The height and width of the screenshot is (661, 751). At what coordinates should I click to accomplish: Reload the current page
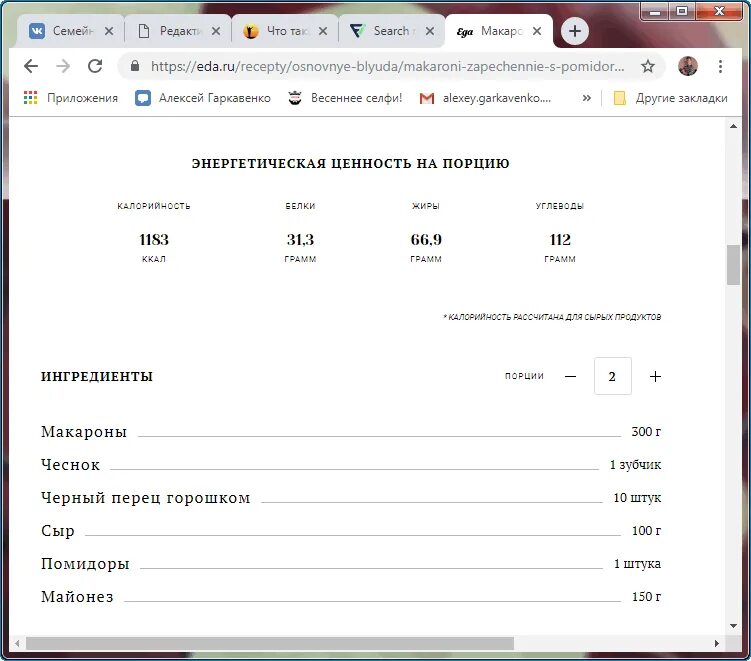[x=95, y=66]
